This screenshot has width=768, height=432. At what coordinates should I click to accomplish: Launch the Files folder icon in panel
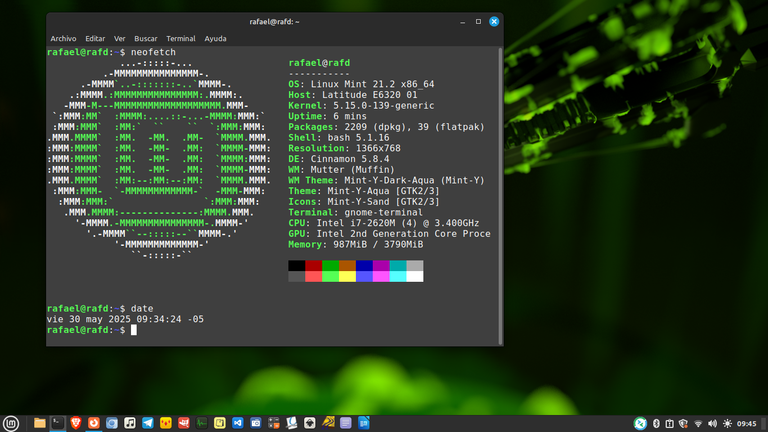[40, 423]
